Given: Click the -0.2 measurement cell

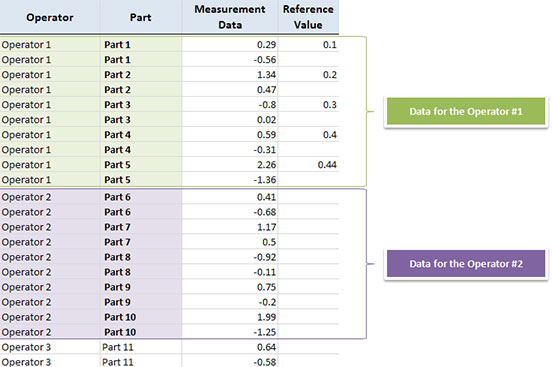Looking at the screenshot, I should pyautogui.click(x=230, y=302).
